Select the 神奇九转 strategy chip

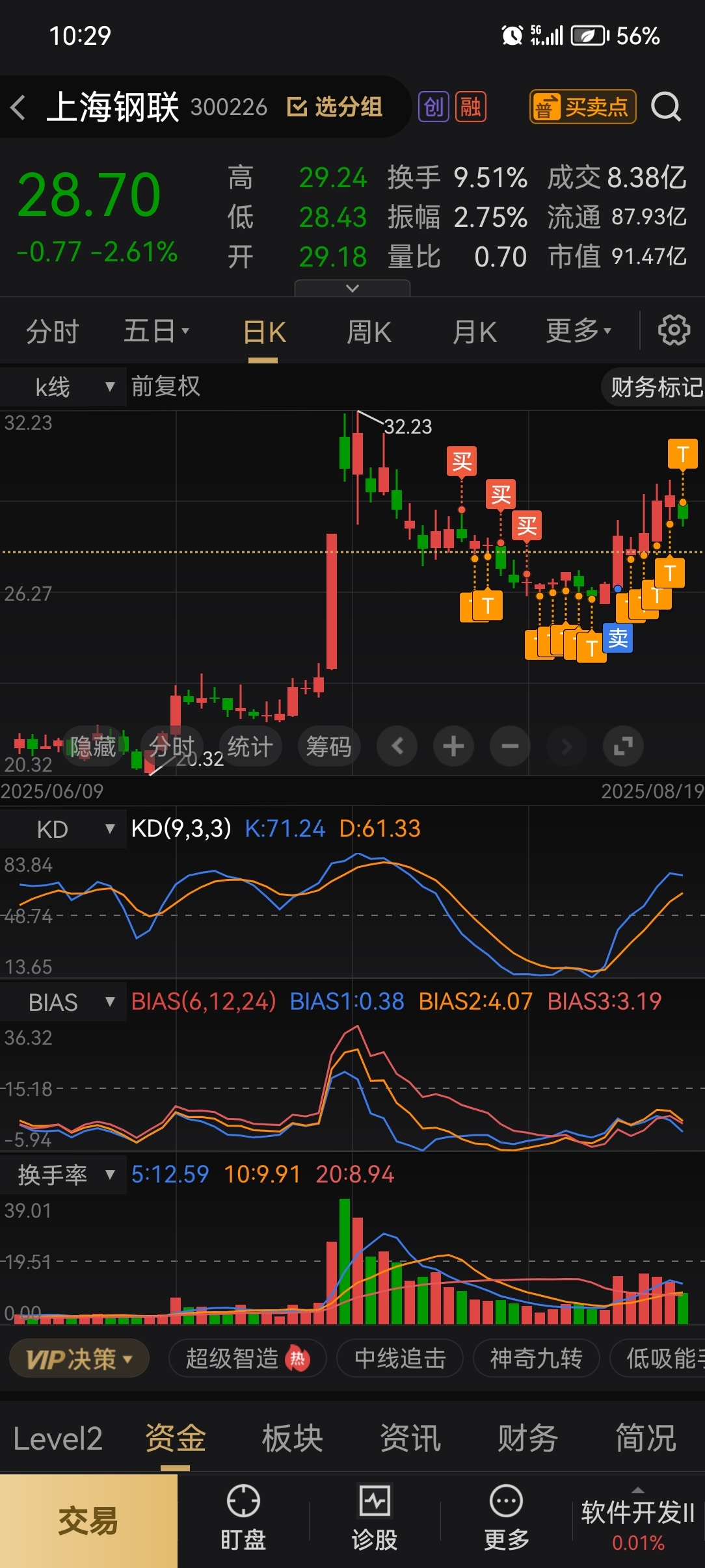click(x=536, y=1359)
